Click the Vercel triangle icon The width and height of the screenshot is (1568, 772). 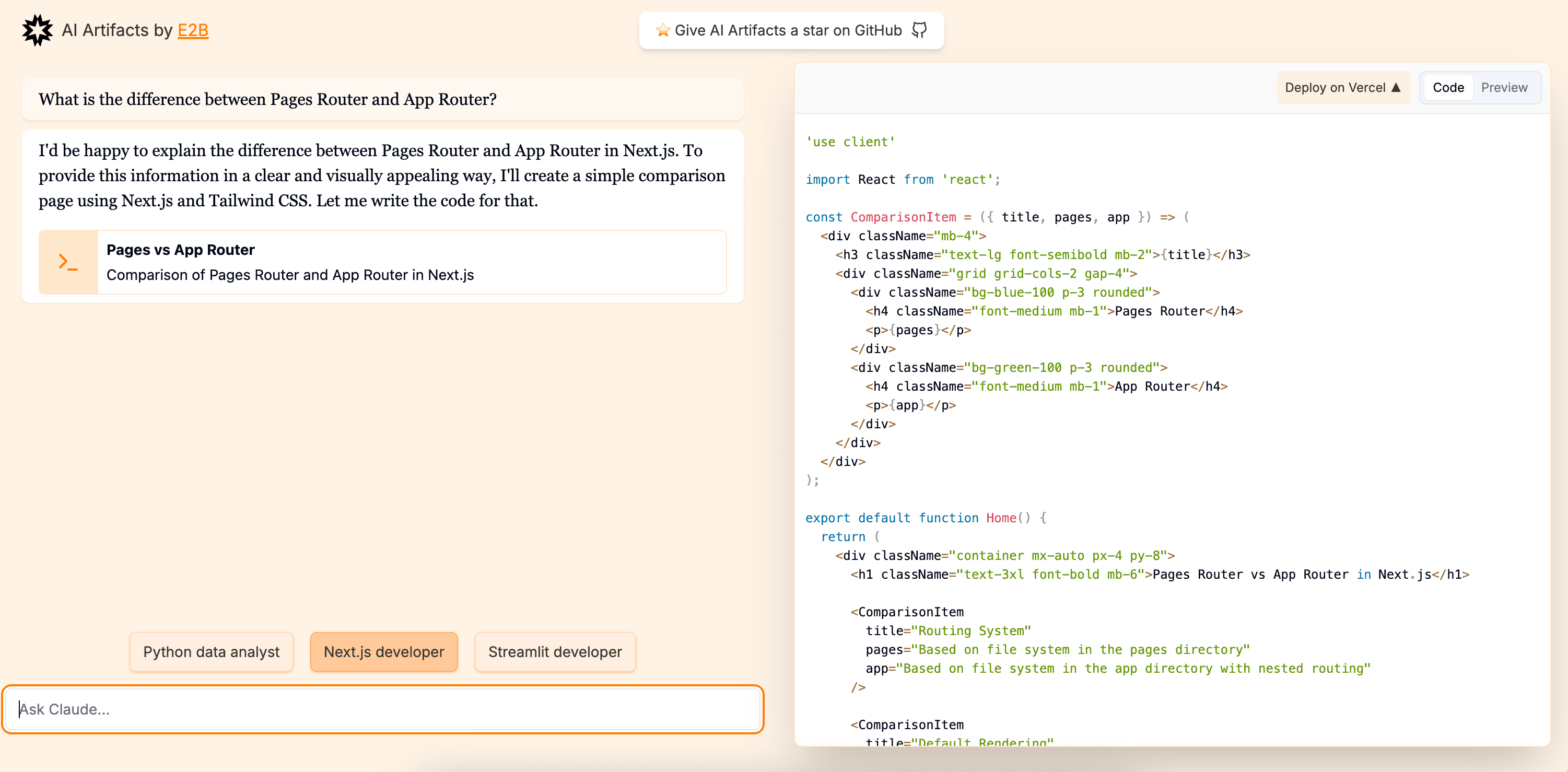[1396, 88]
